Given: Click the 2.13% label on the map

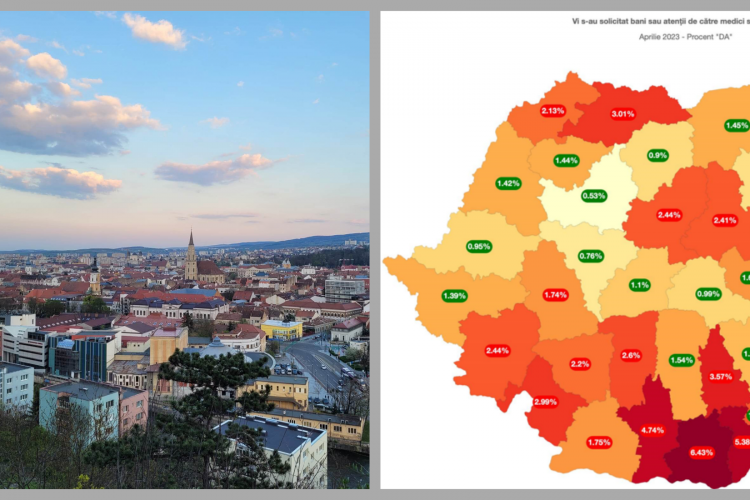Looking at the screenshot, I should (553, 111).
